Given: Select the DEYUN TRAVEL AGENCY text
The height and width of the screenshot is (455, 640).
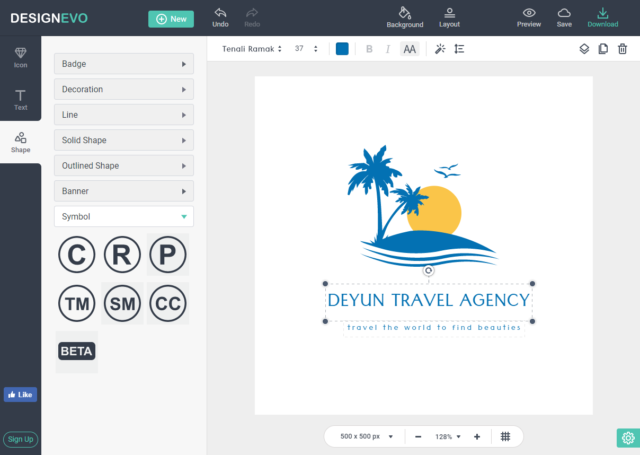Looking at the screenshot, I should tap(429, 301).
